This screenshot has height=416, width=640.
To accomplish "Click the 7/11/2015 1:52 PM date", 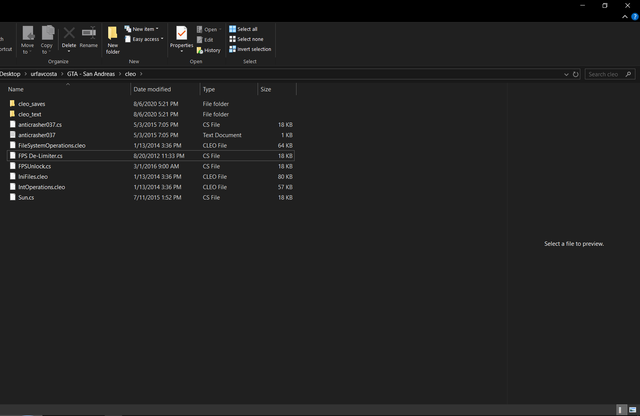I will point(157,197).
